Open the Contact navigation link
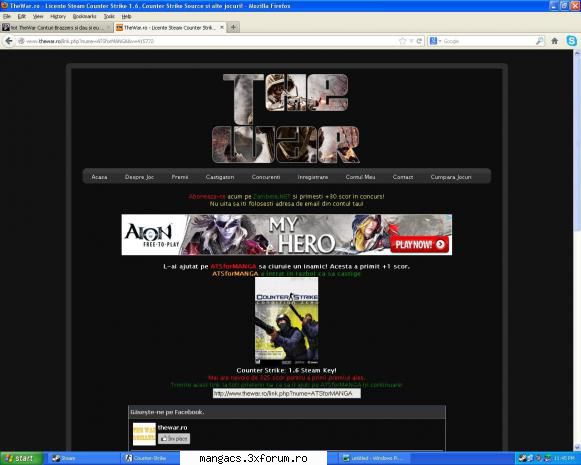 click(403, 177)
